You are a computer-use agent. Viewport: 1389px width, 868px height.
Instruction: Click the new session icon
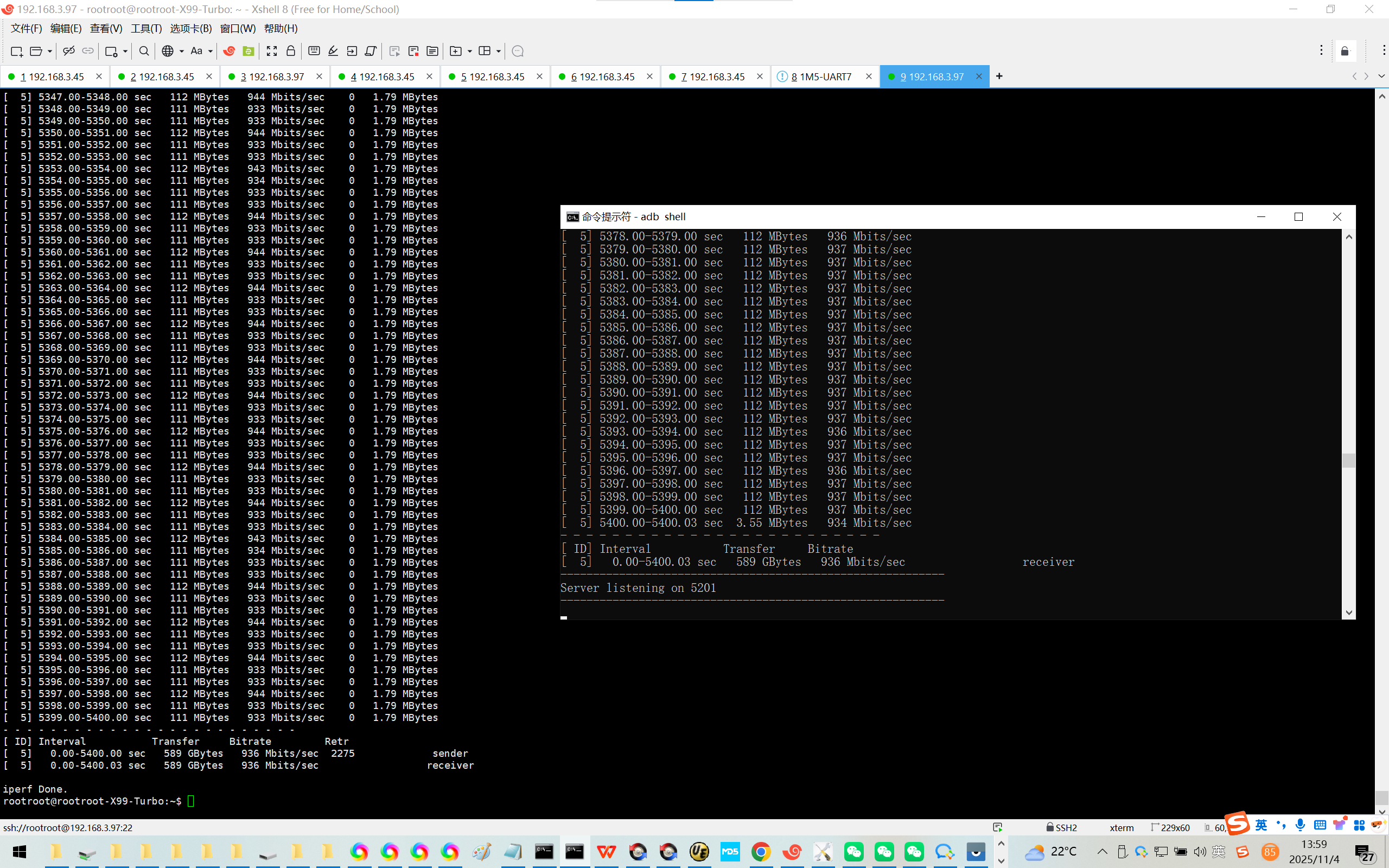[x=17, y=51]
